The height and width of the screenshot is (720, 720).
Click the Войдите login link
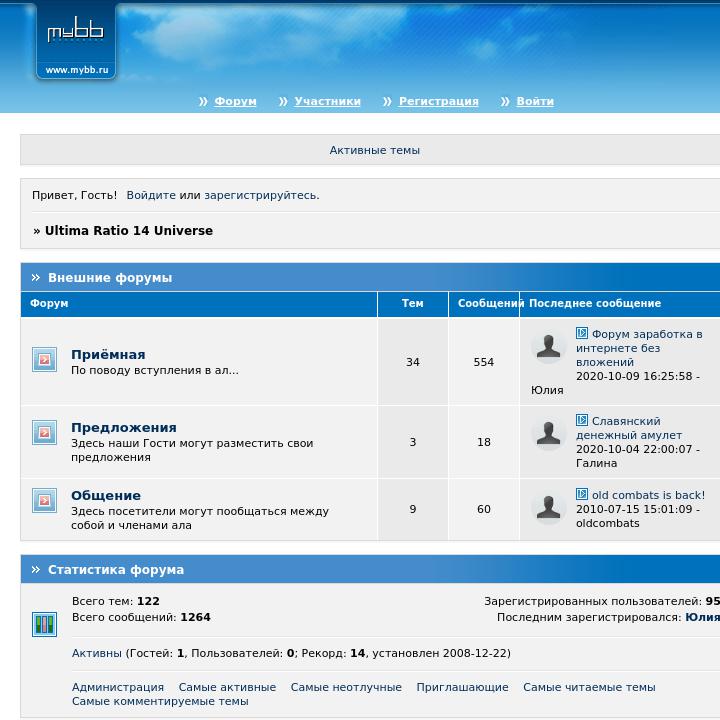coord(151,195)
